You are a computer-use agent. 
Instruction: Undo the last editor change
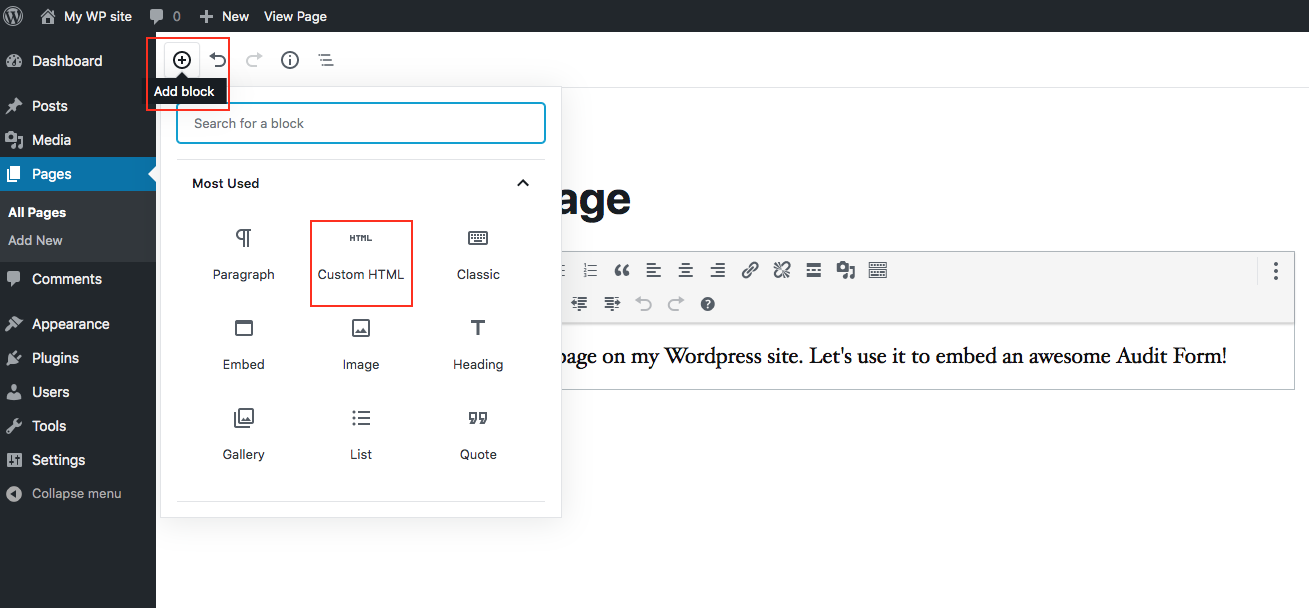click(x=218, y=60)
